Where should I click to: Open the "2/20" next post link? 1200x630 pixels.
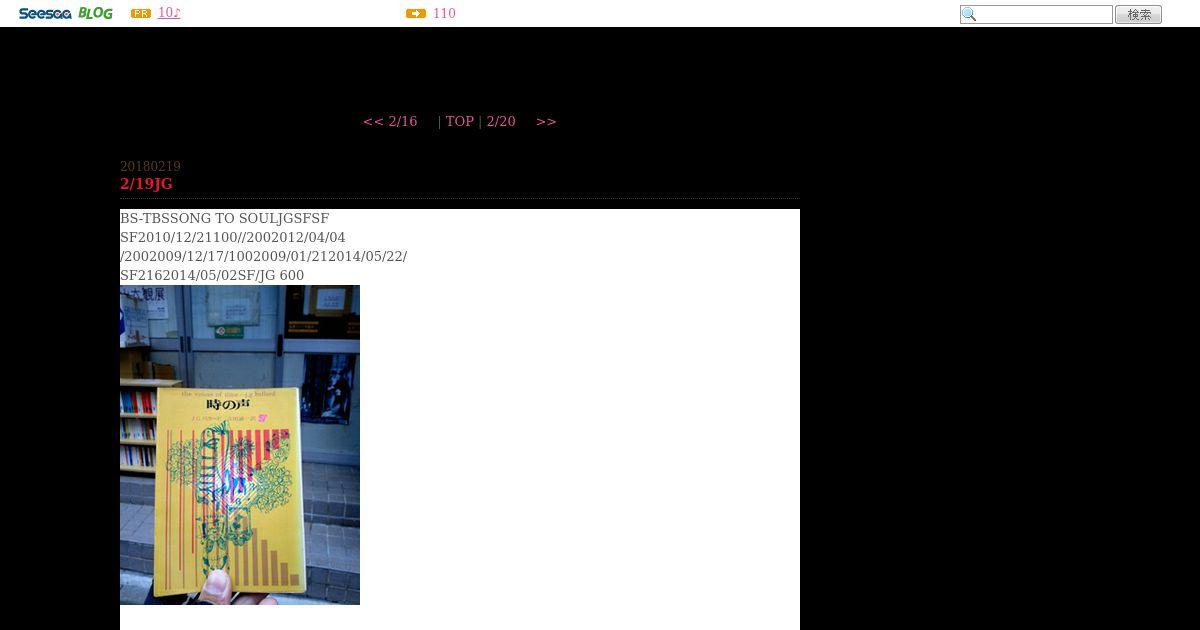[x=501, y=121]
